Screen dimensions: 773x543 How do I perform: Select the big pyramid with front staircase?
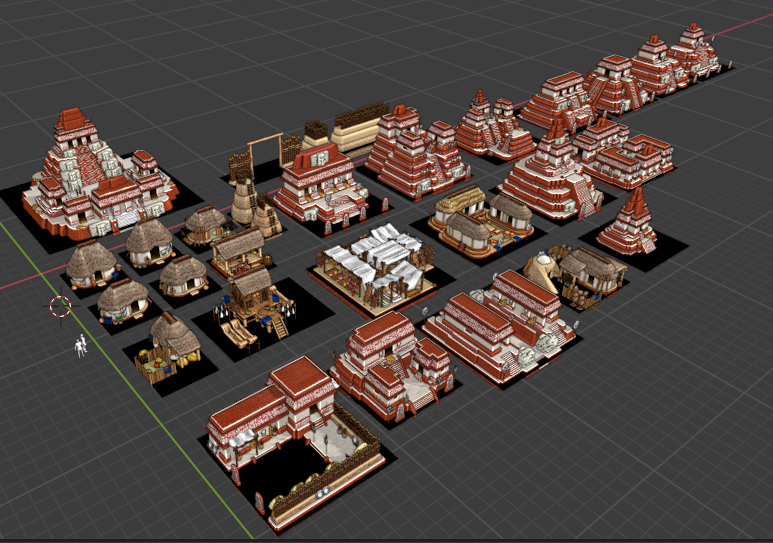pyautogui.click(x=548, y=177)
